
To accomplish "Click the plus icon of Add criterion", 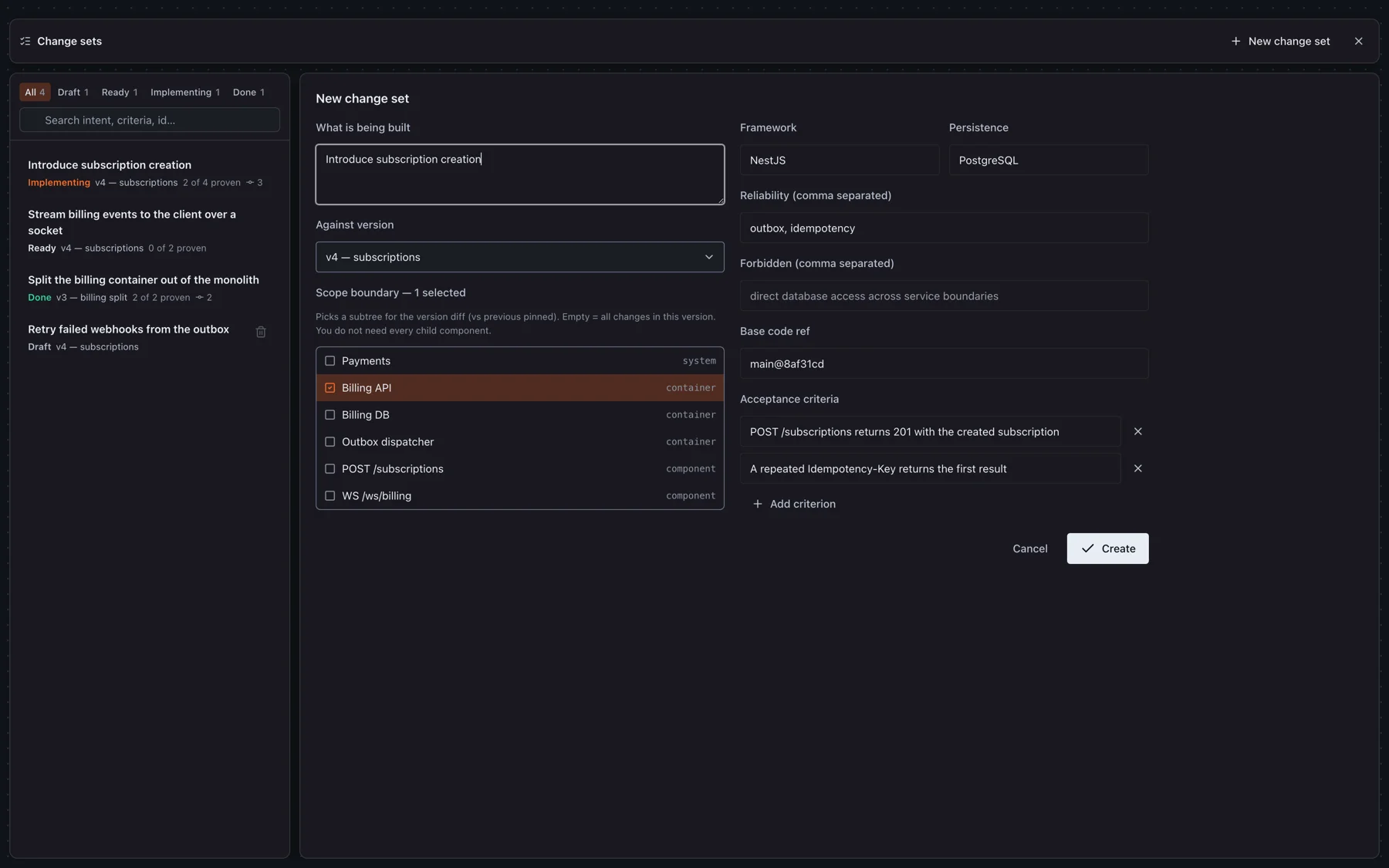I will pos(757,504).
